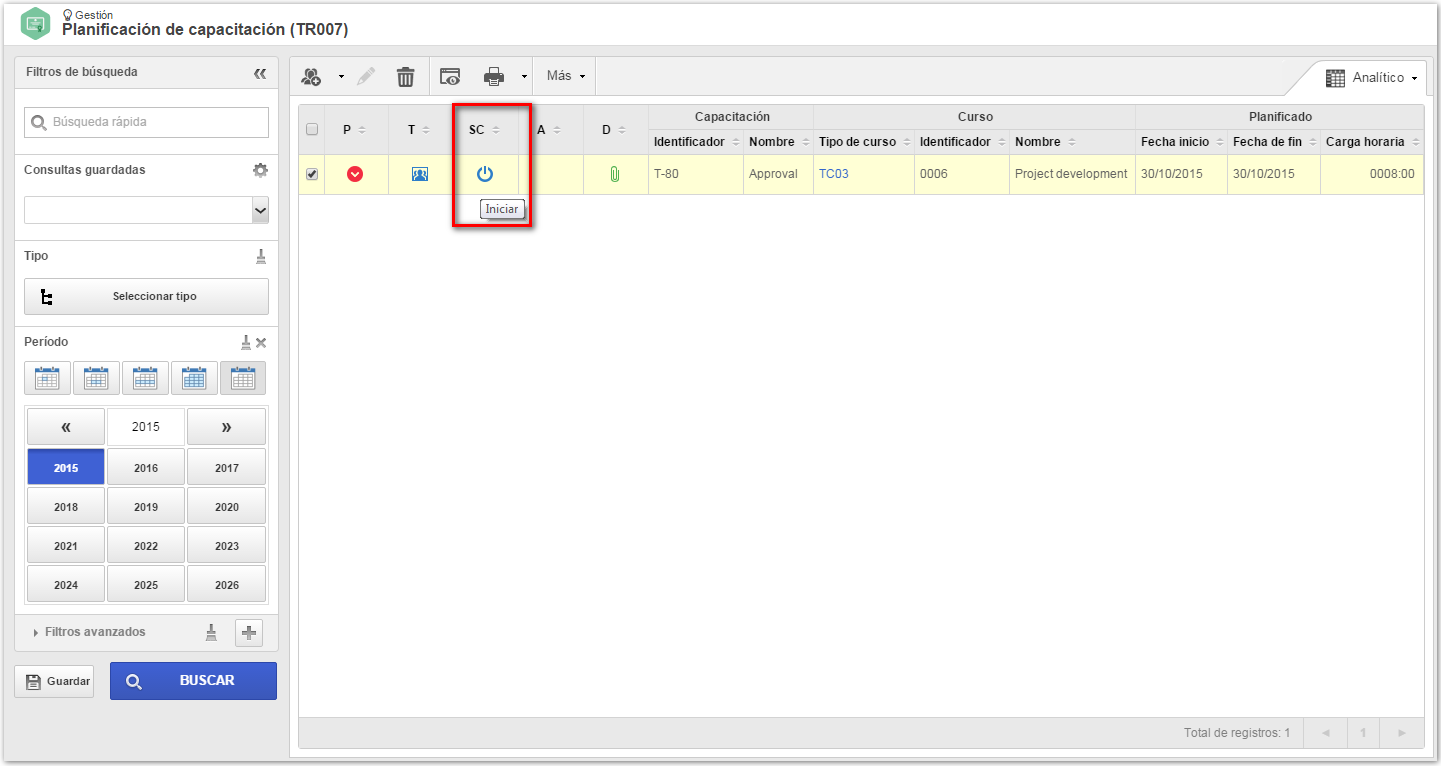Clear the Período filter with broom icon
This screenshot has height=766, width=1441.
pyautogui.click(x=246, y=342)
